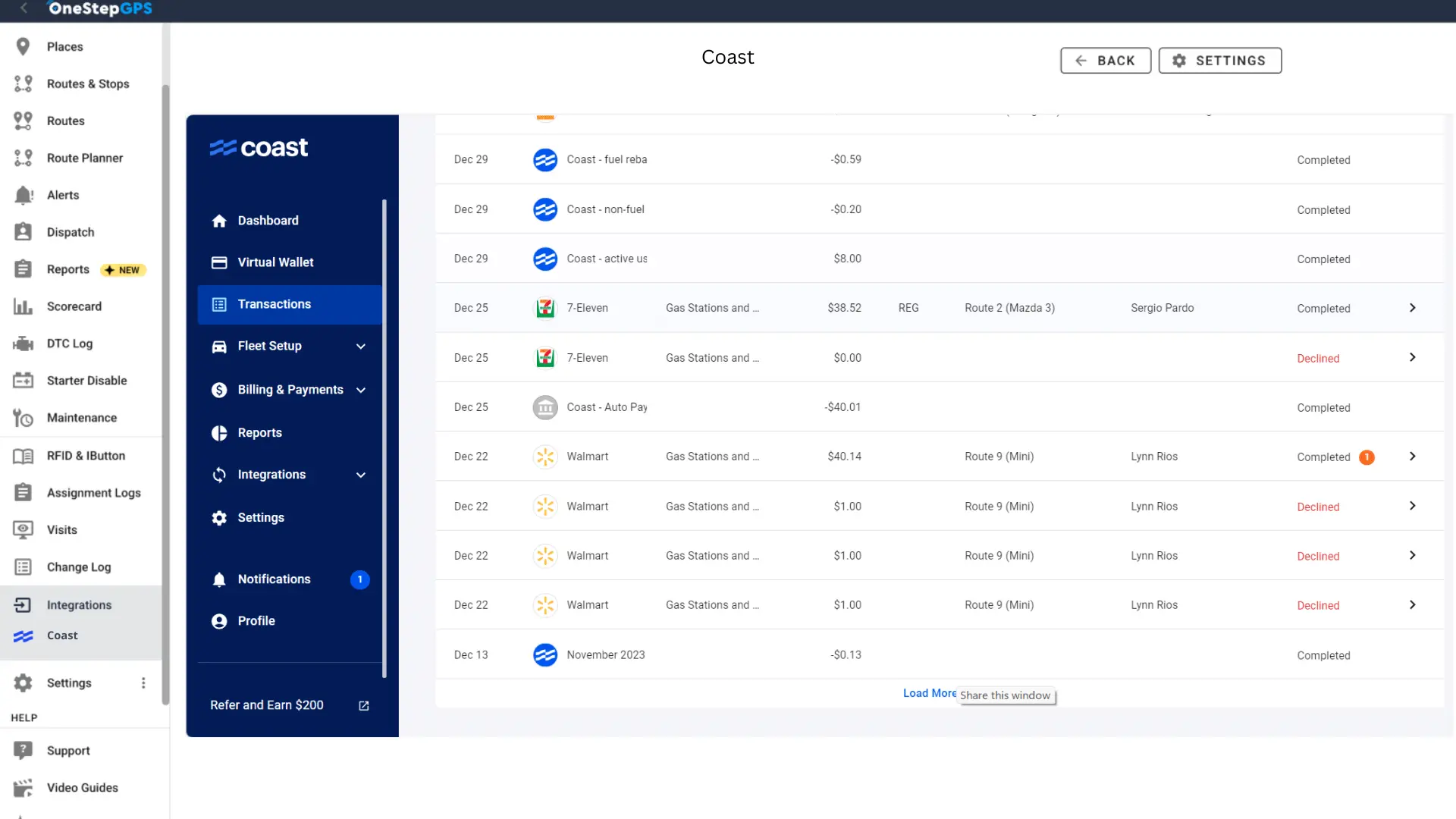Collapse sidebar with the top-left back arrow

pyautogui.click(x=24, y=8)
